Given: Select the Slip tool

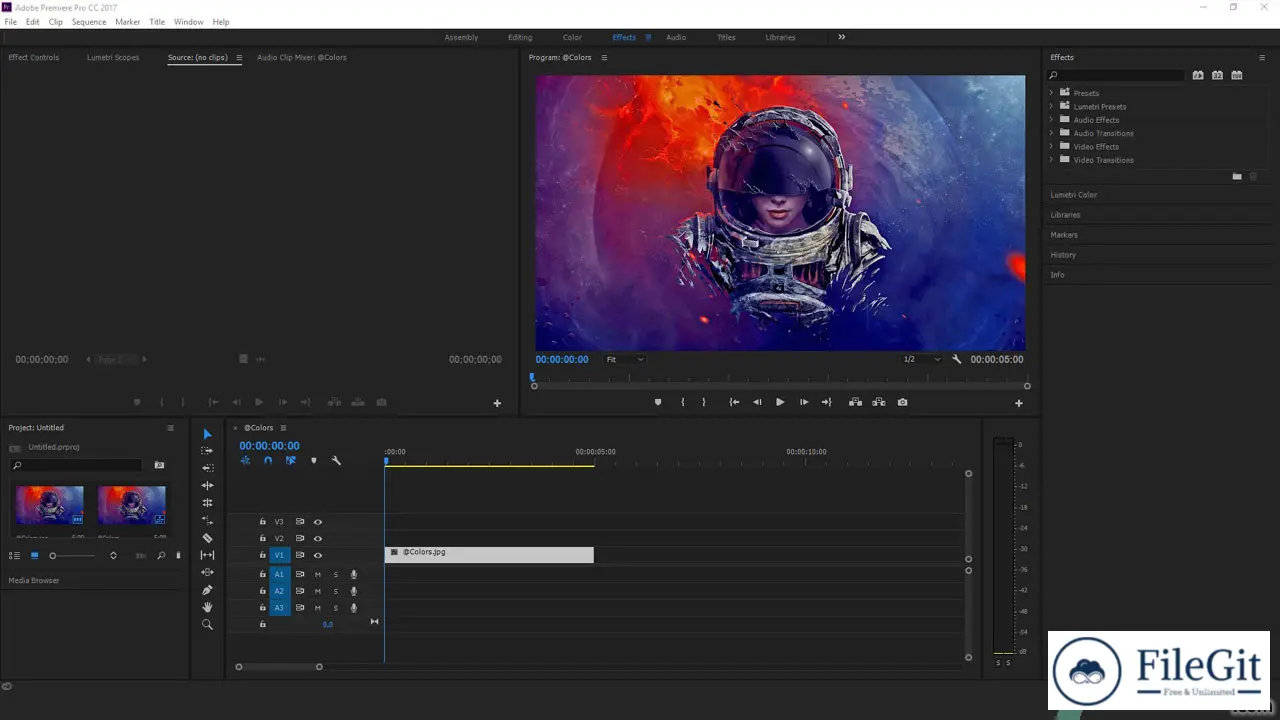Looking at the screenshot, I should [x=207, y=555].
